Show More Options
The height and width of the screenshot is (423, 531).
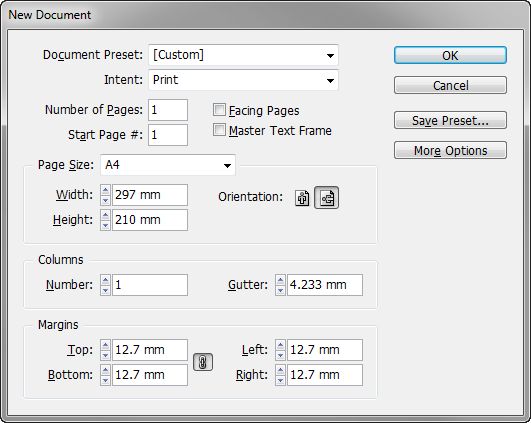[x=450, y=150]
